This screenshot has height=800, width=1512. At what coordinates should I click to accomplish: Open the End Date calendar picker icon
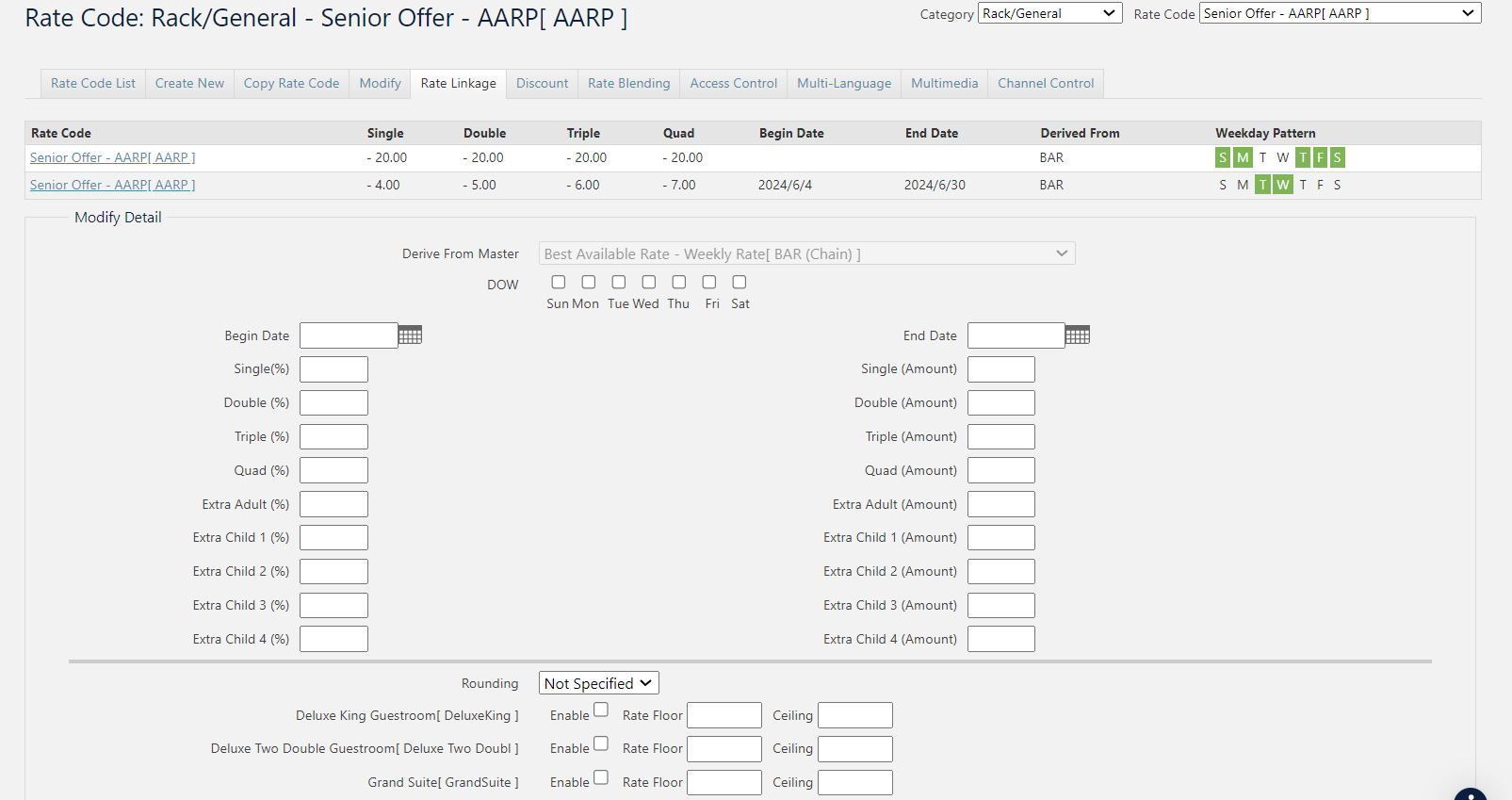pos(1078,335)
